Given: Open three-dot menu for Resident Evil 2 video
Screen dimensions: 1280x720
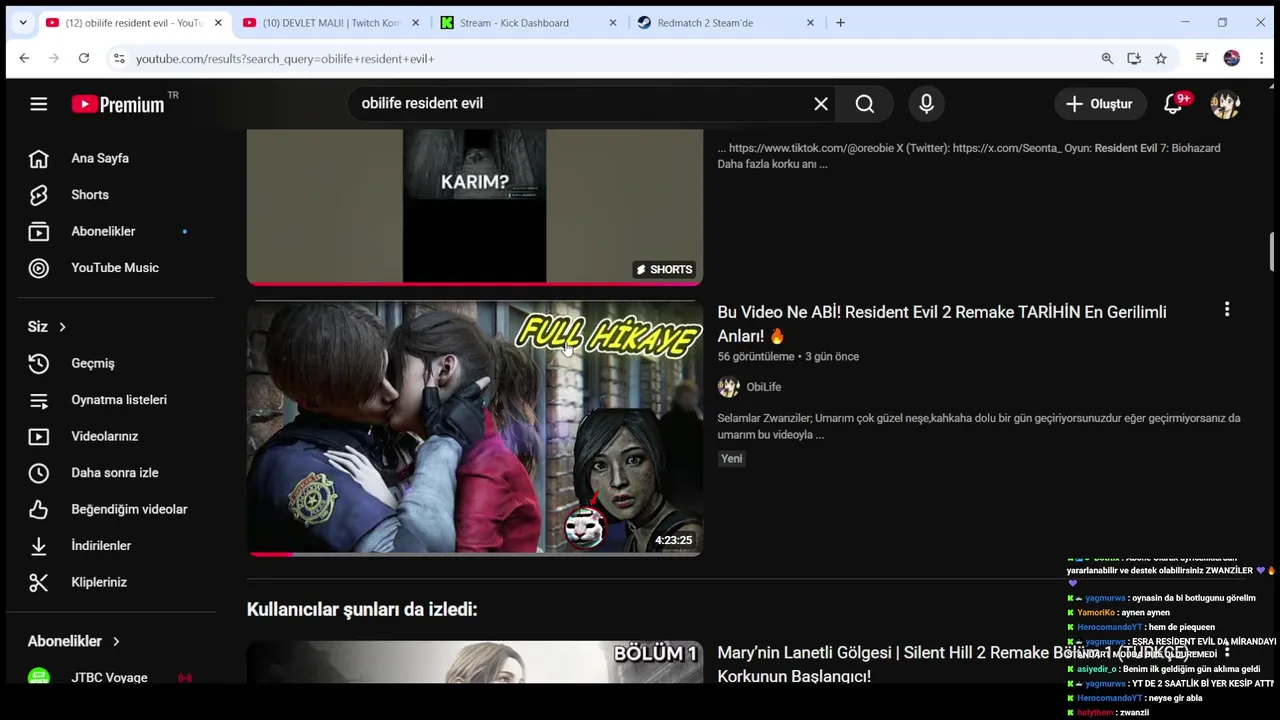Looking at the screenshot, I should click(x=1227, y=310).
